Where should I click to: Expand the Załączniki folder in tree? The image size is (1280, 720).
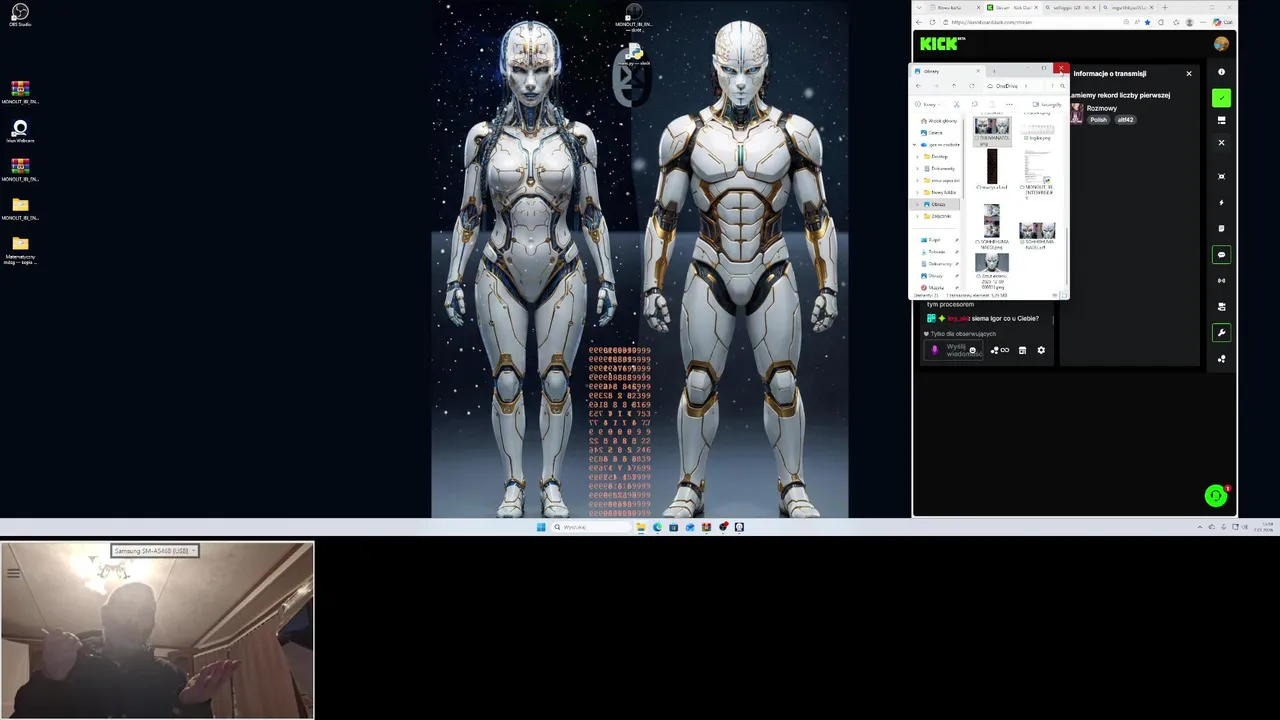918,216
